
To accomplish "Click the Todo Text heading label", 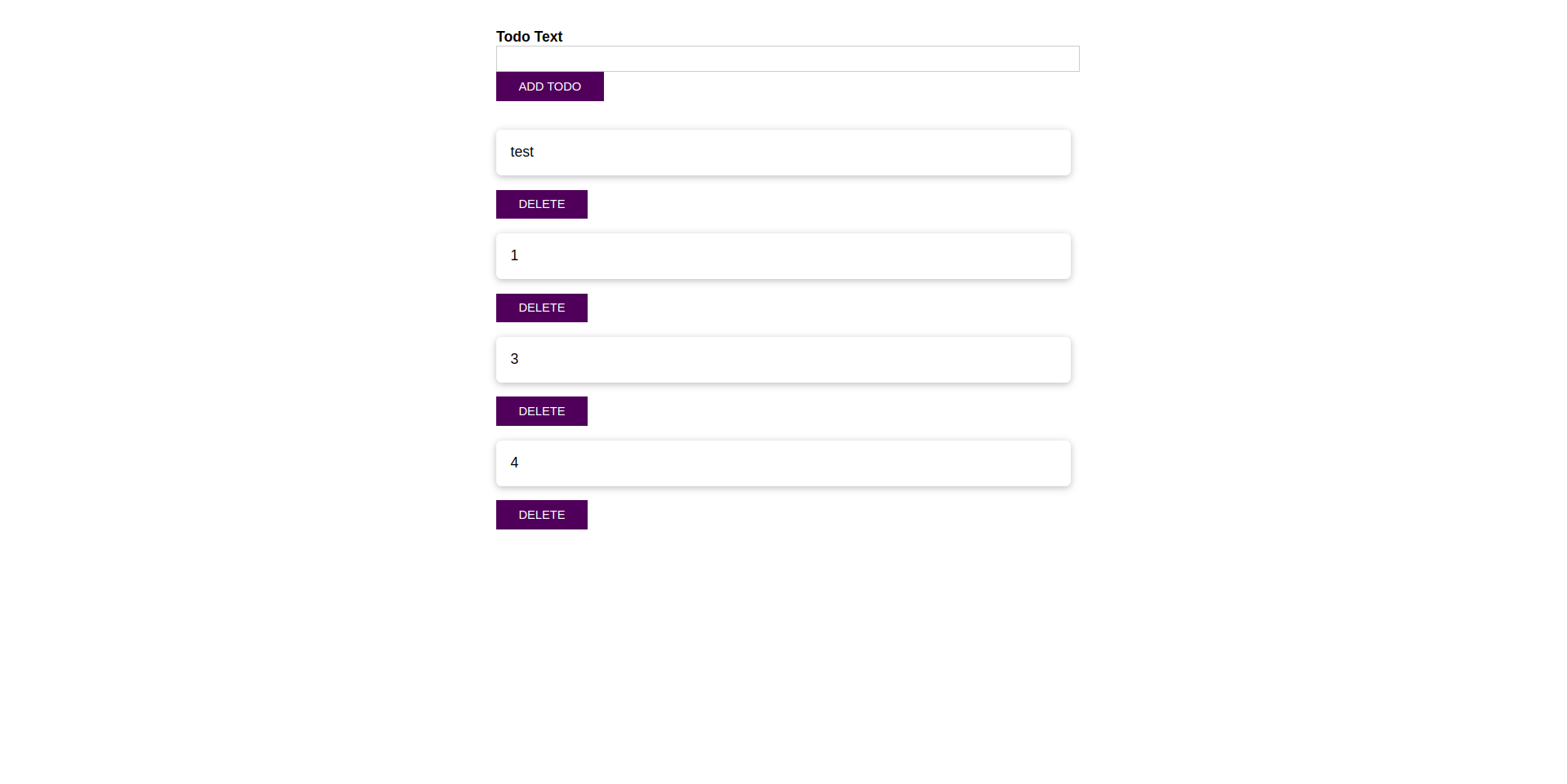I will (529, 36).
